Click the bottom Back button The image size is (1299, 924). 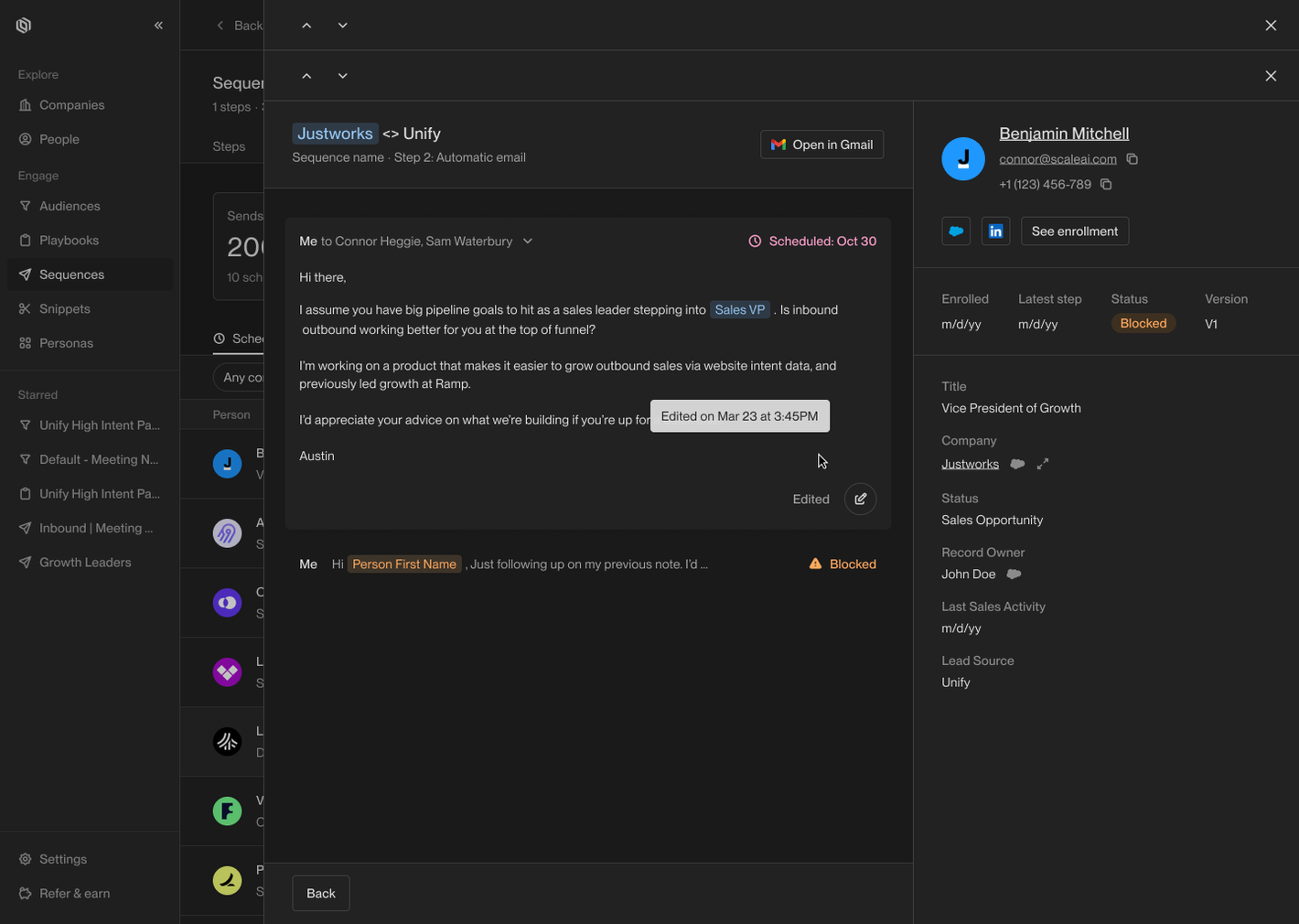(320, 893)
